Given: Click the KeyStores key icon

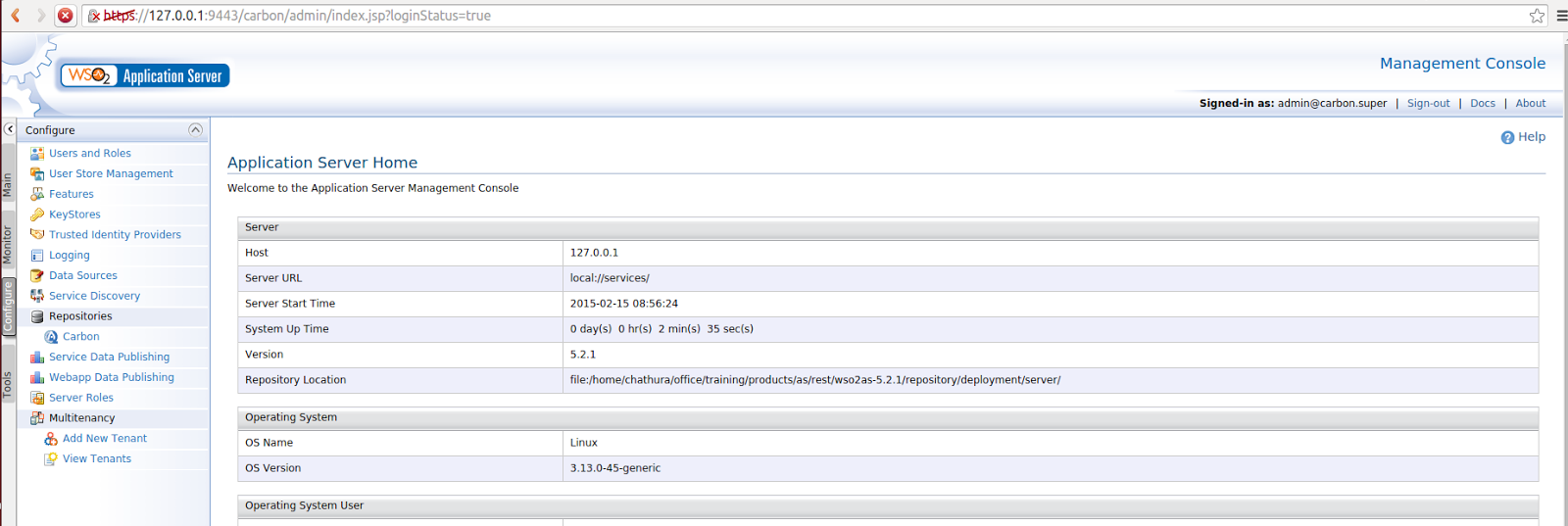Looking at the screenshot, I should pyautogui.click(x=37, y=215).
